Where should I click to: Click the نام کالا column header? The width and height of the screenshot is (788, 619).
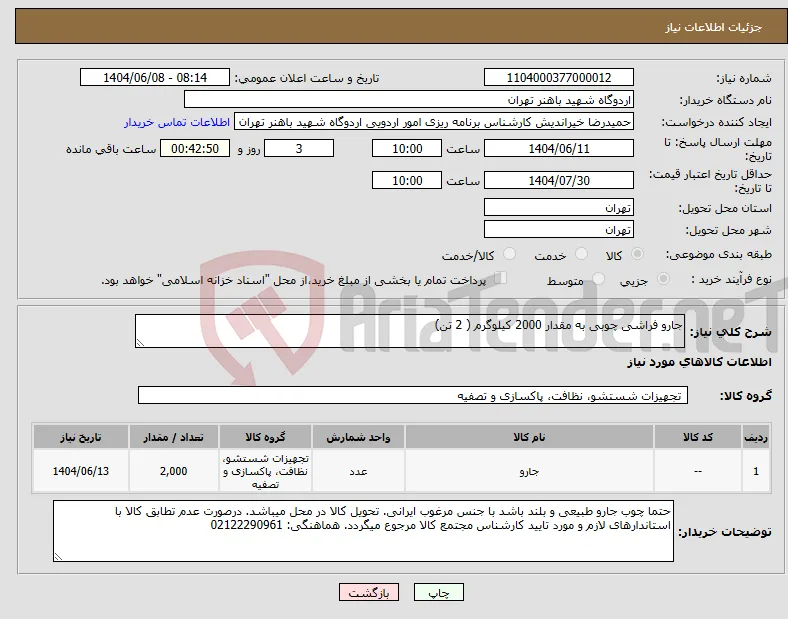click(529, 437)
